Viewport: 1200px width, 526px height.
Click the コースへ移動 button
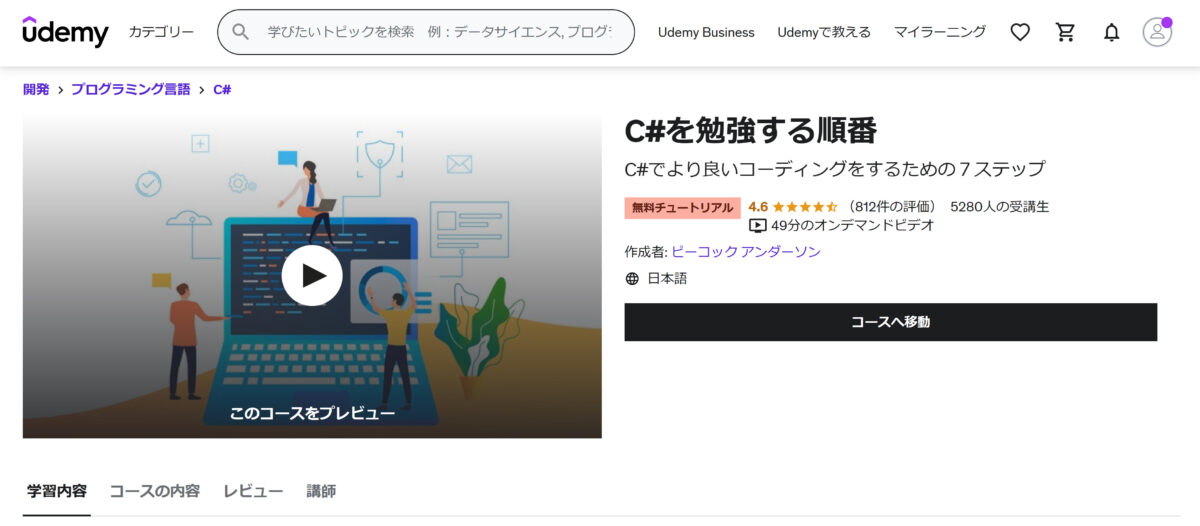[x=891, y=322]
